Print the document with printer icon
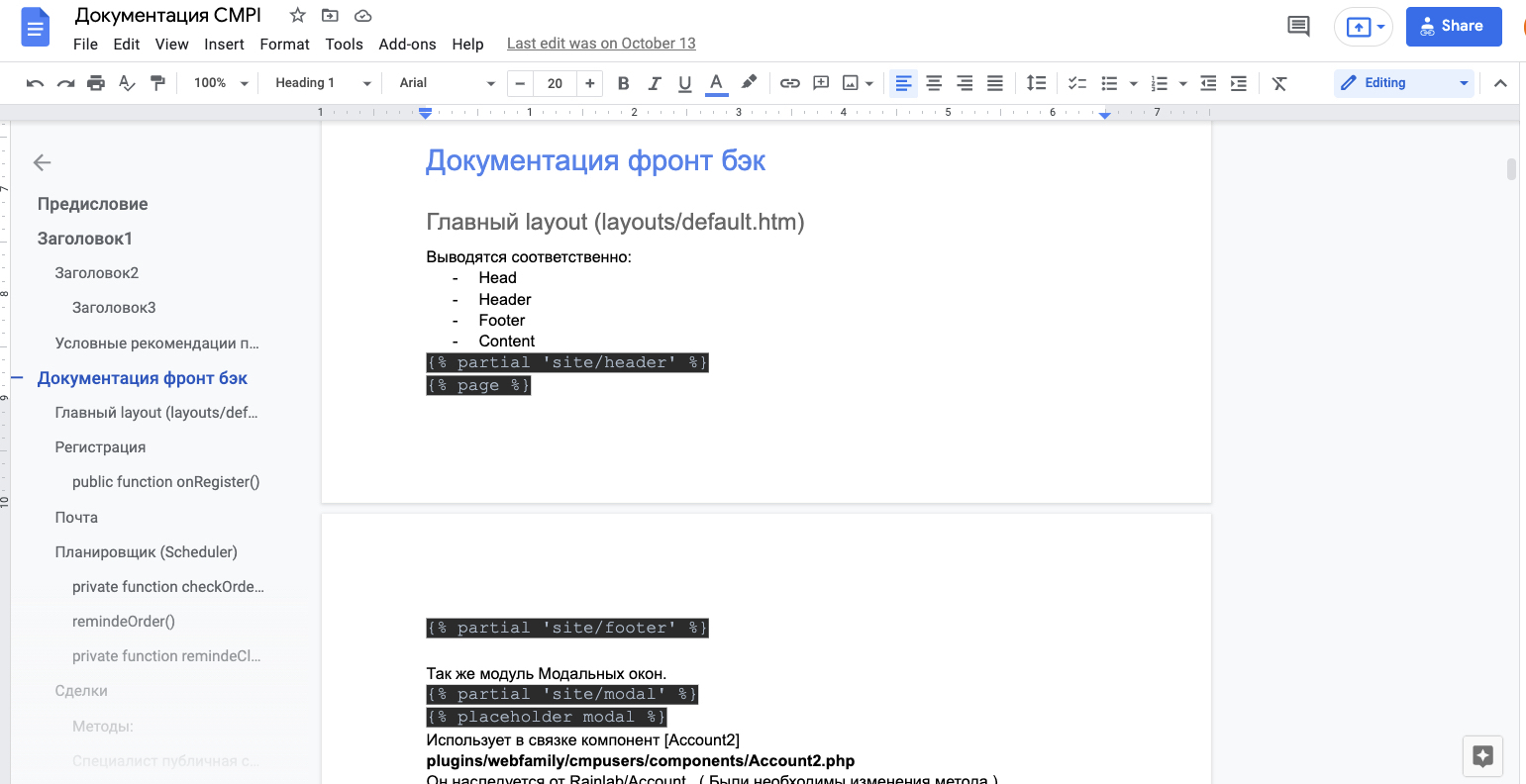The image size is (1526, 784). (96, 83)
